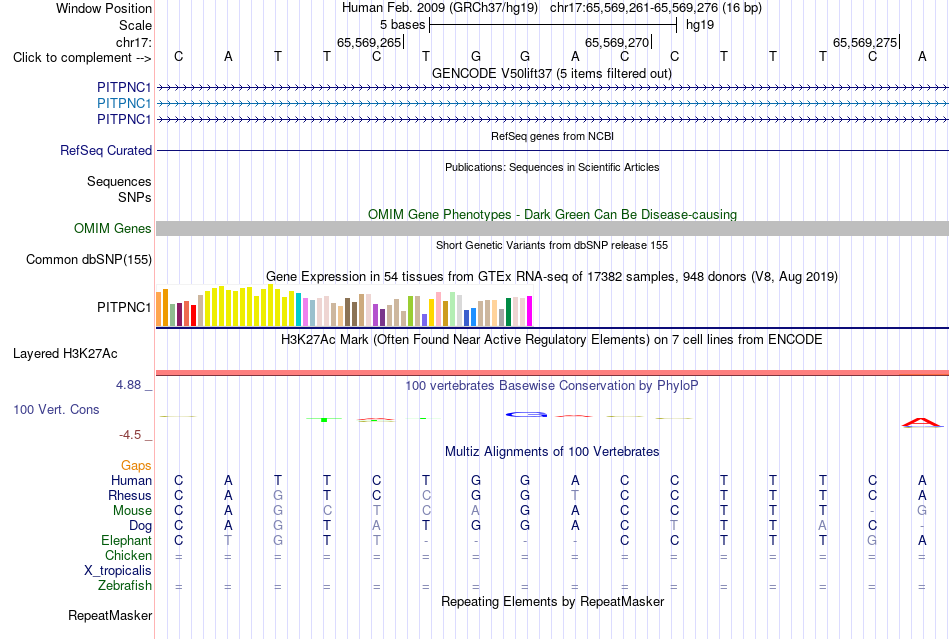Open the RefSeq Curated track label
The image size is (950, 639).
(105, 150)
